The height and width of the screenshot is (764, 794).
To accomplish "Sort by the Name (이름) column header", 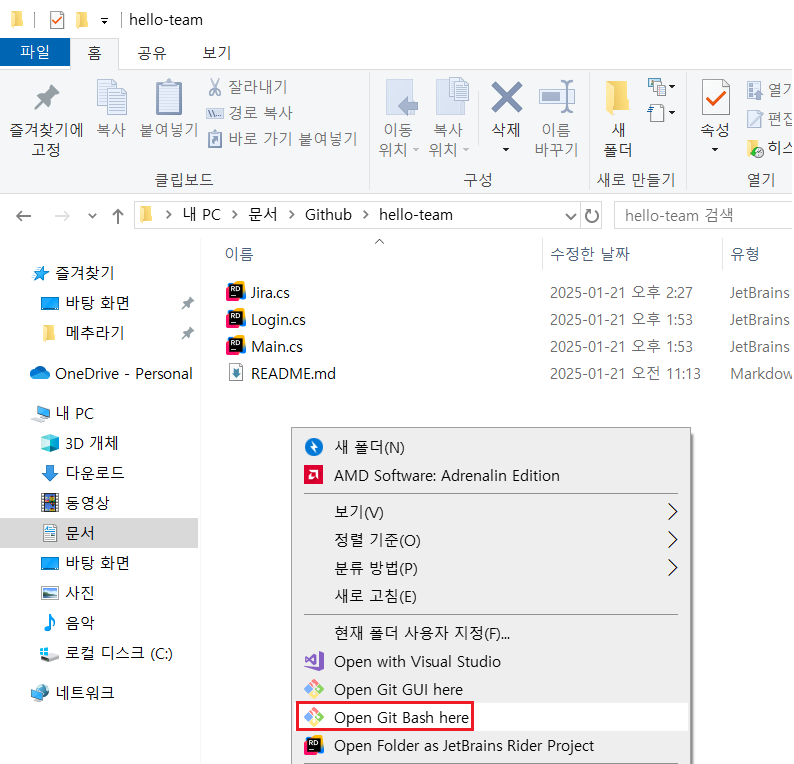I will click(239, 254).
